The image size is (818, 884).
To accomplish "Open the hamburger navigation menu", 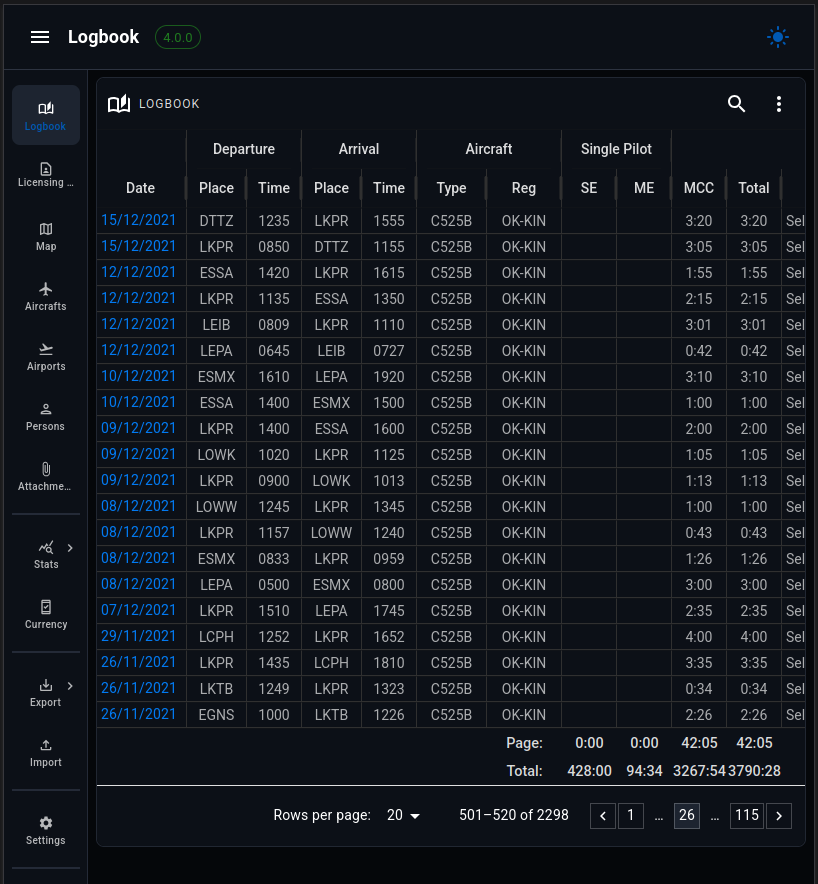I will tap(39, 37).
